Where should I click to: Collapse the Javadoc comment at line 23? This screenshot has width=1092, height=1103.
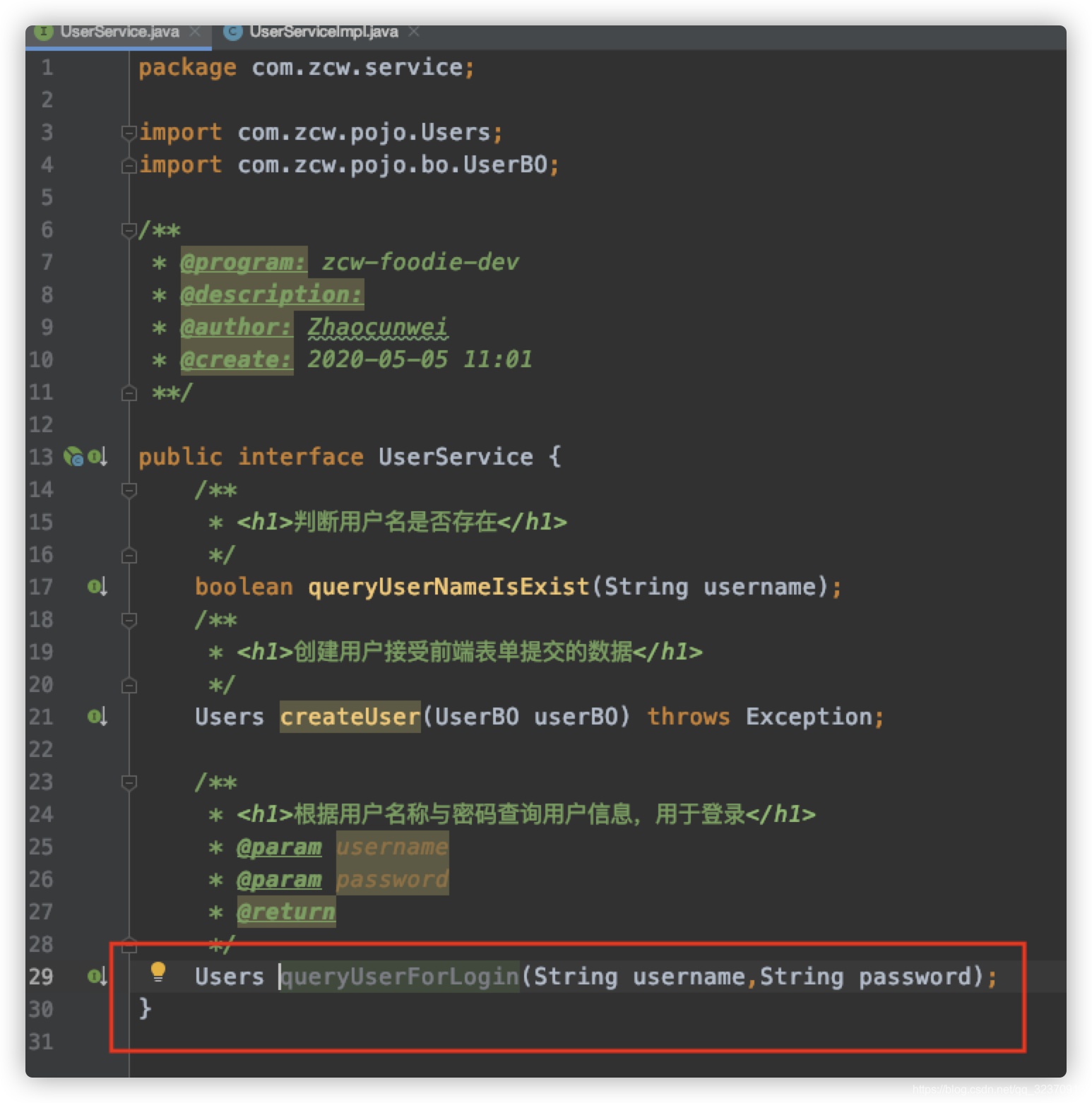[x=129, y=782]
